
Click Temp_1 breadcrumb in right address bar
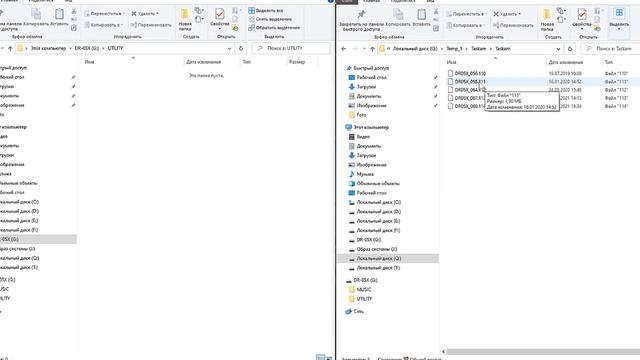(454, 49)
